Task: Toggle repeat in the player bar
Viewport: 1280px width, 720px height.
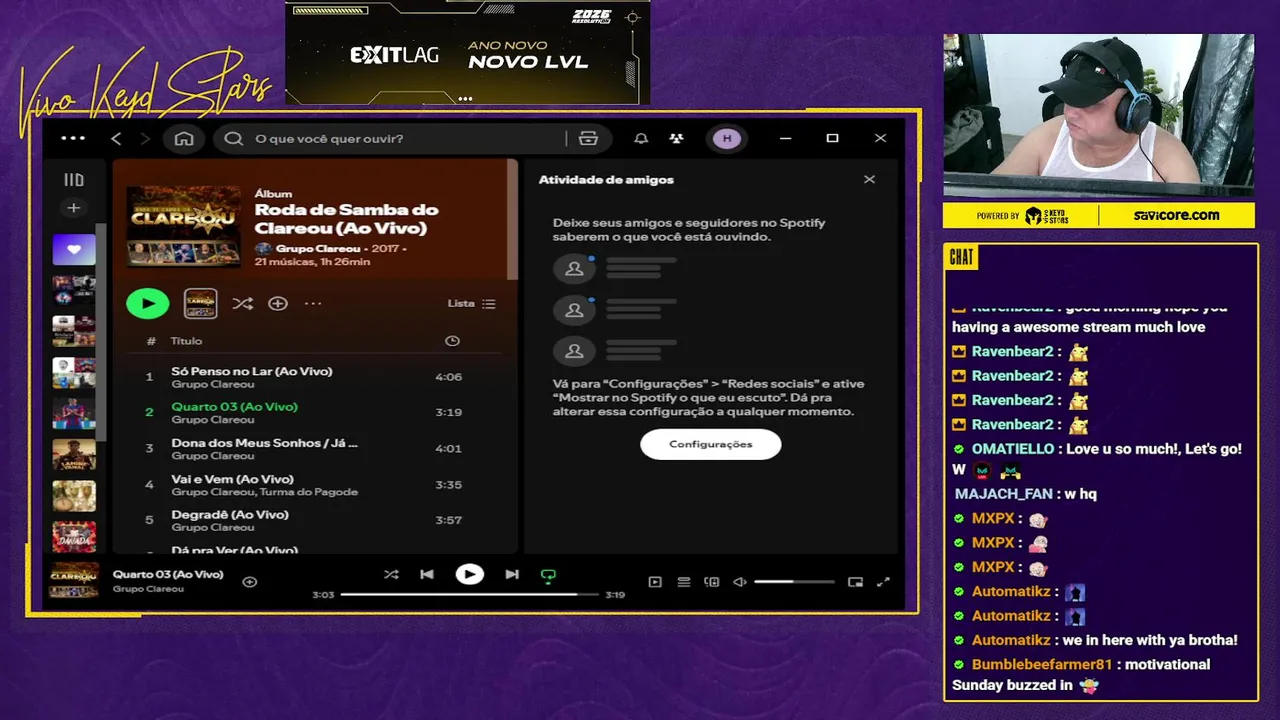Action: click(548, 575)
